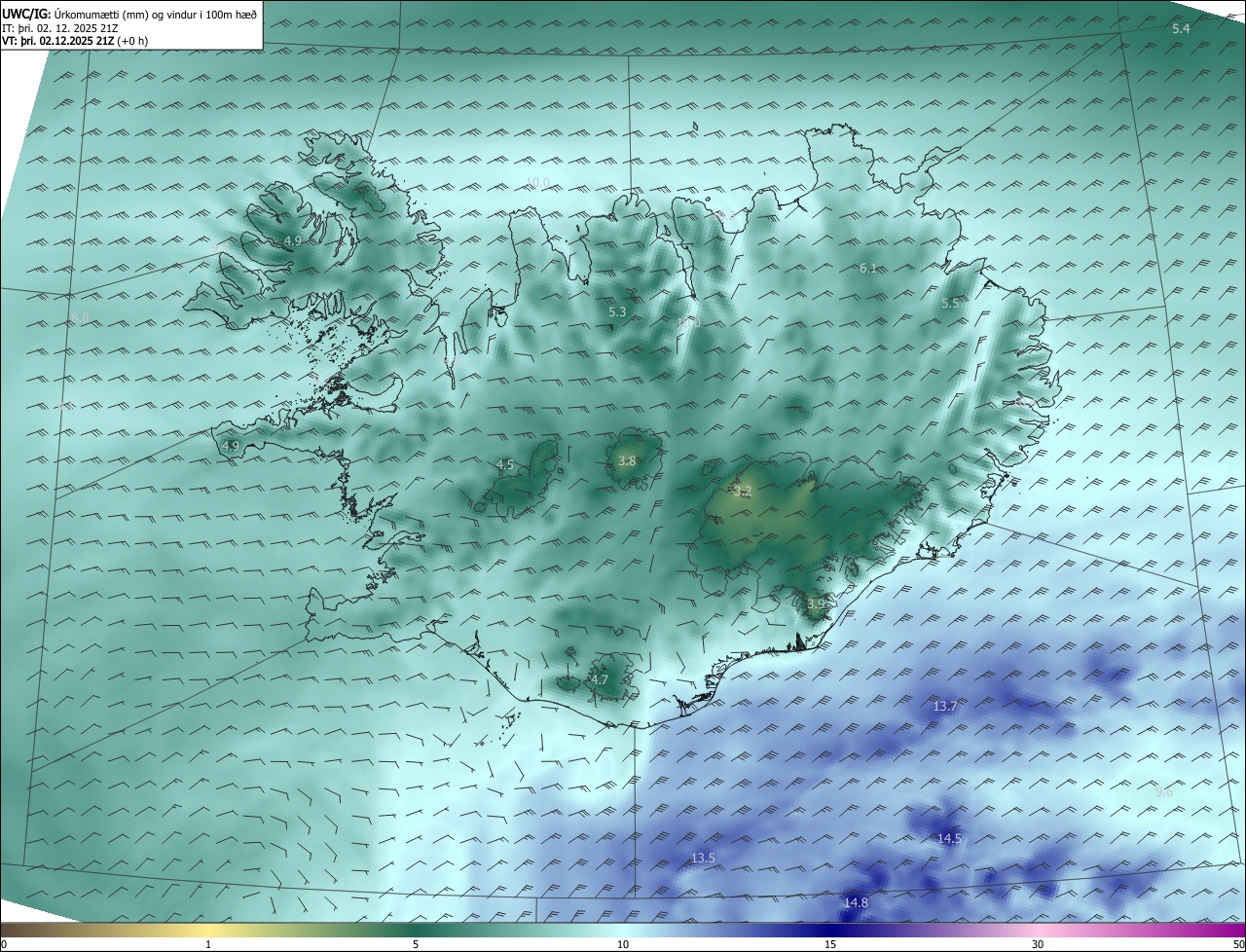Image resolution: width=1246 pixels, height=952 pixels.
Task: Click the 3.9 value label near the southeast coast
Action: click(x=816, y=604)
